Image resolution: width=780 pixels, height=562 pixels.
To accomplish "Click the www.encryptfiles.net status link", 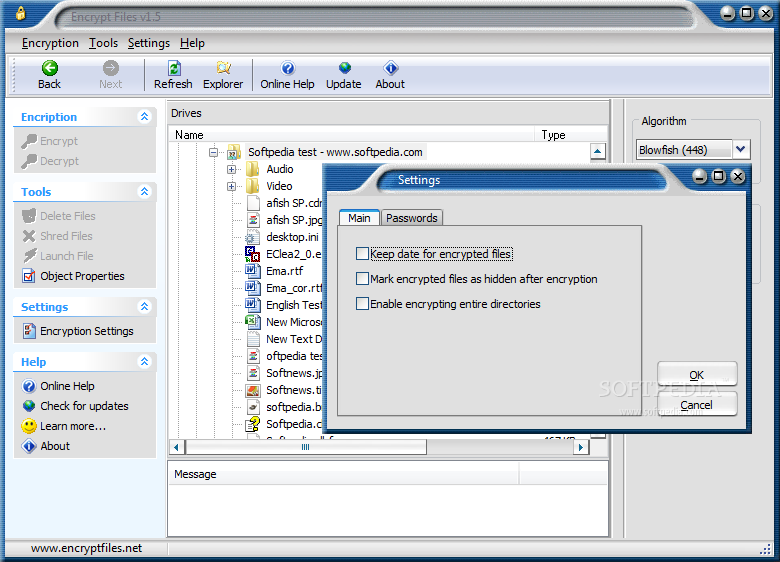I will 87,548.
